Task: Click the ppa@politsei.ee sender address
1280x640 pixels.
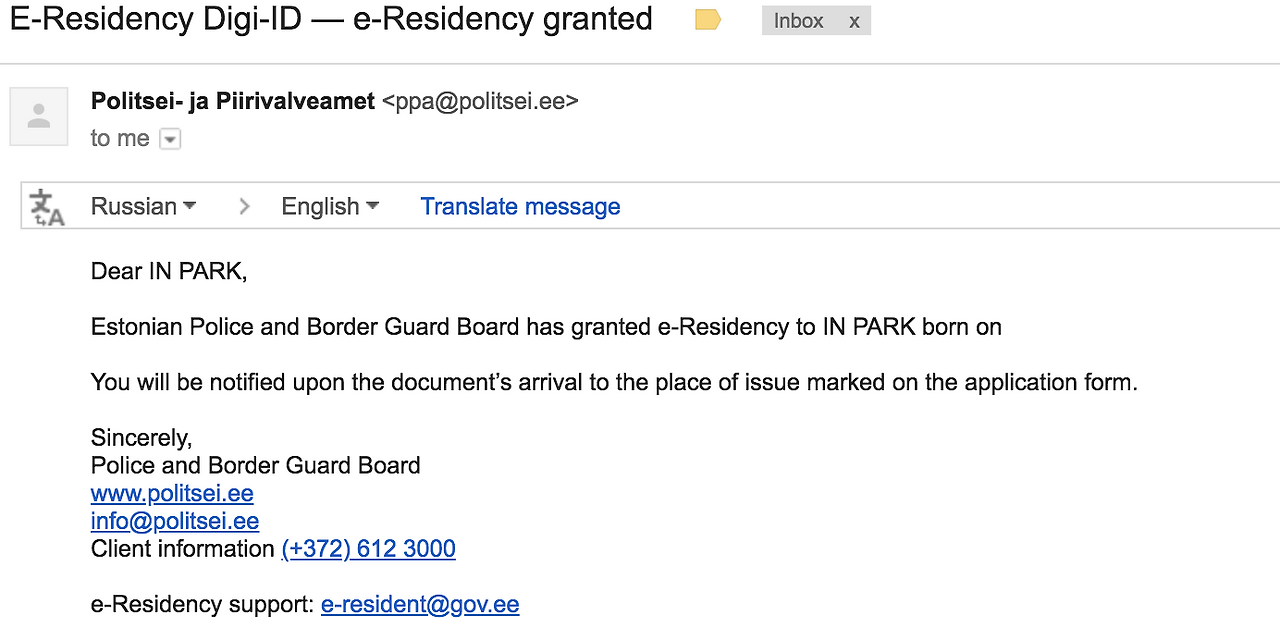Action: click(x=480, y=101)
